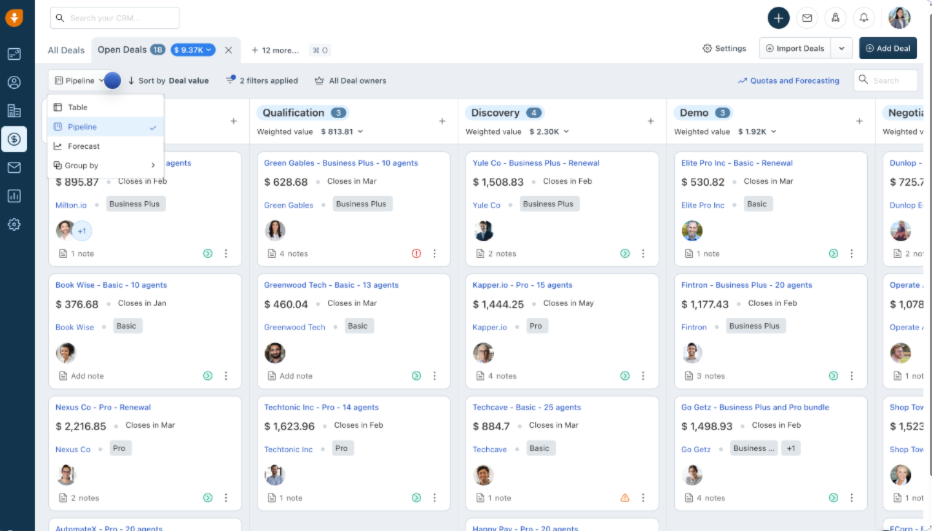Click +1 products badge on Go Getz card
The height and width of the screenshot is (531, 932).
[x=791, y=448]
